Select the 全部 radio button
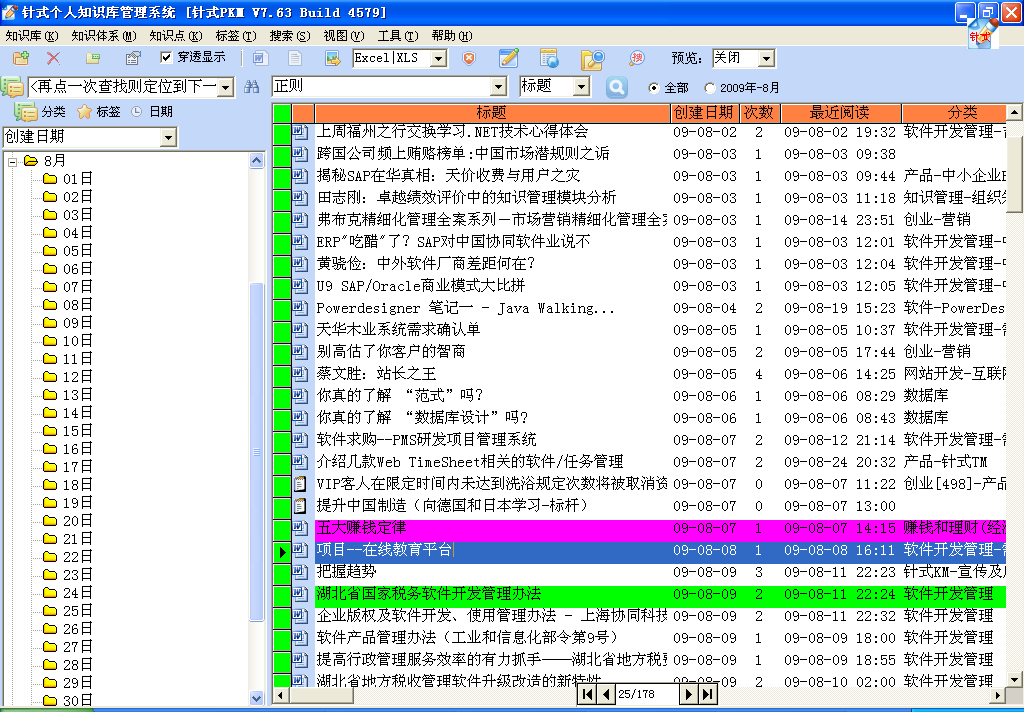1024x712 pixels. [x=655, y=88]
